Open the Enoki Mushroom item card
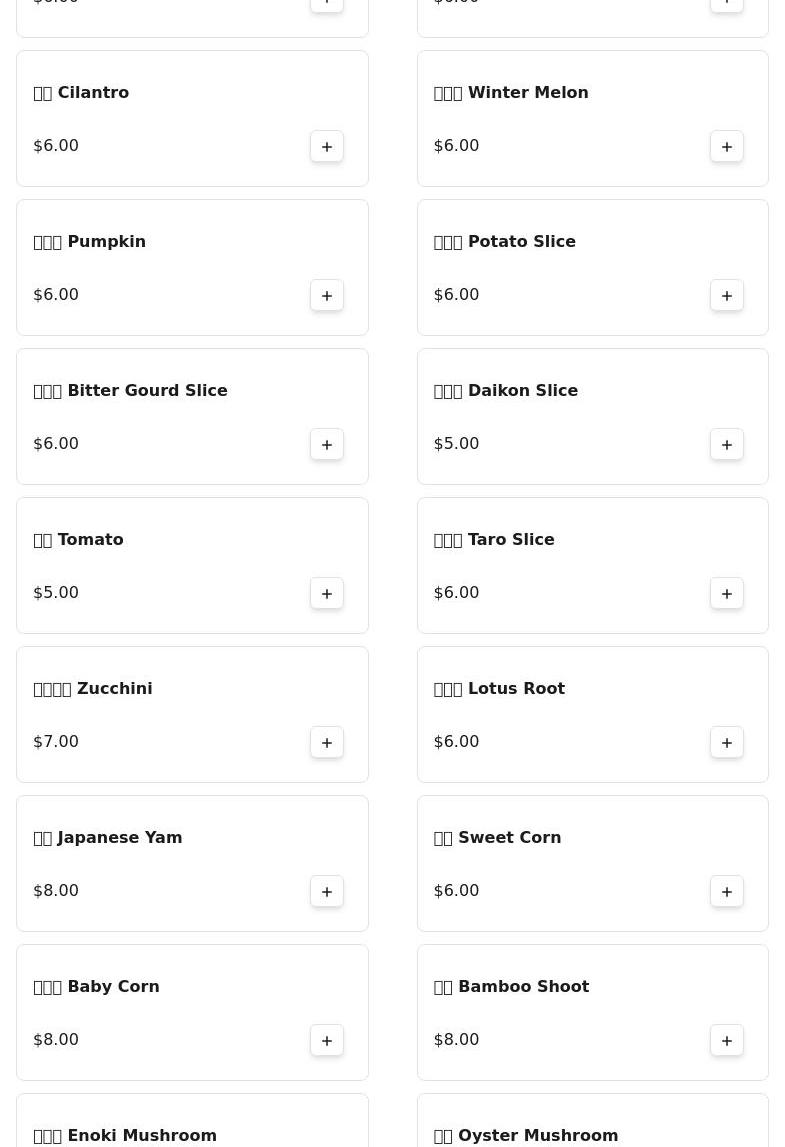The width and height of the screenshot is (785, 1147). tap(192, 1120)
